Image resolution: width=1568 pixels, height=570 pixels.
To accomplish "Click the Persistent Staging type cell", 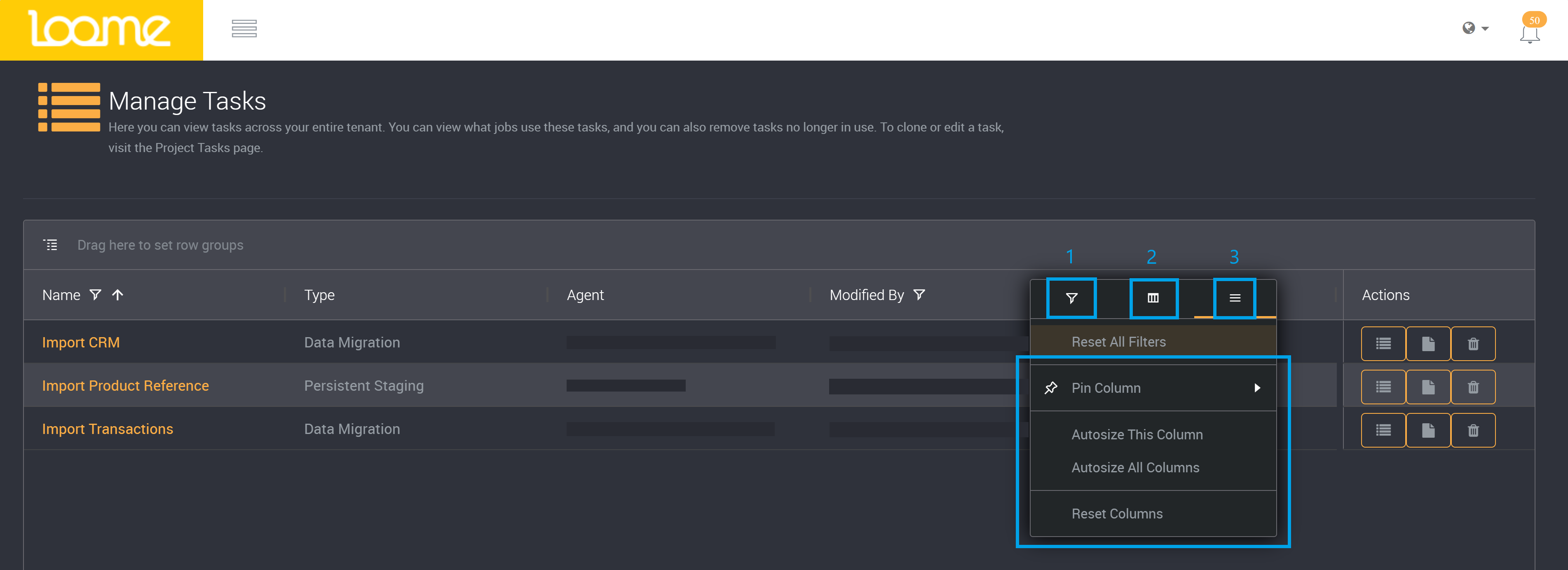I will [x=363, y=385].
